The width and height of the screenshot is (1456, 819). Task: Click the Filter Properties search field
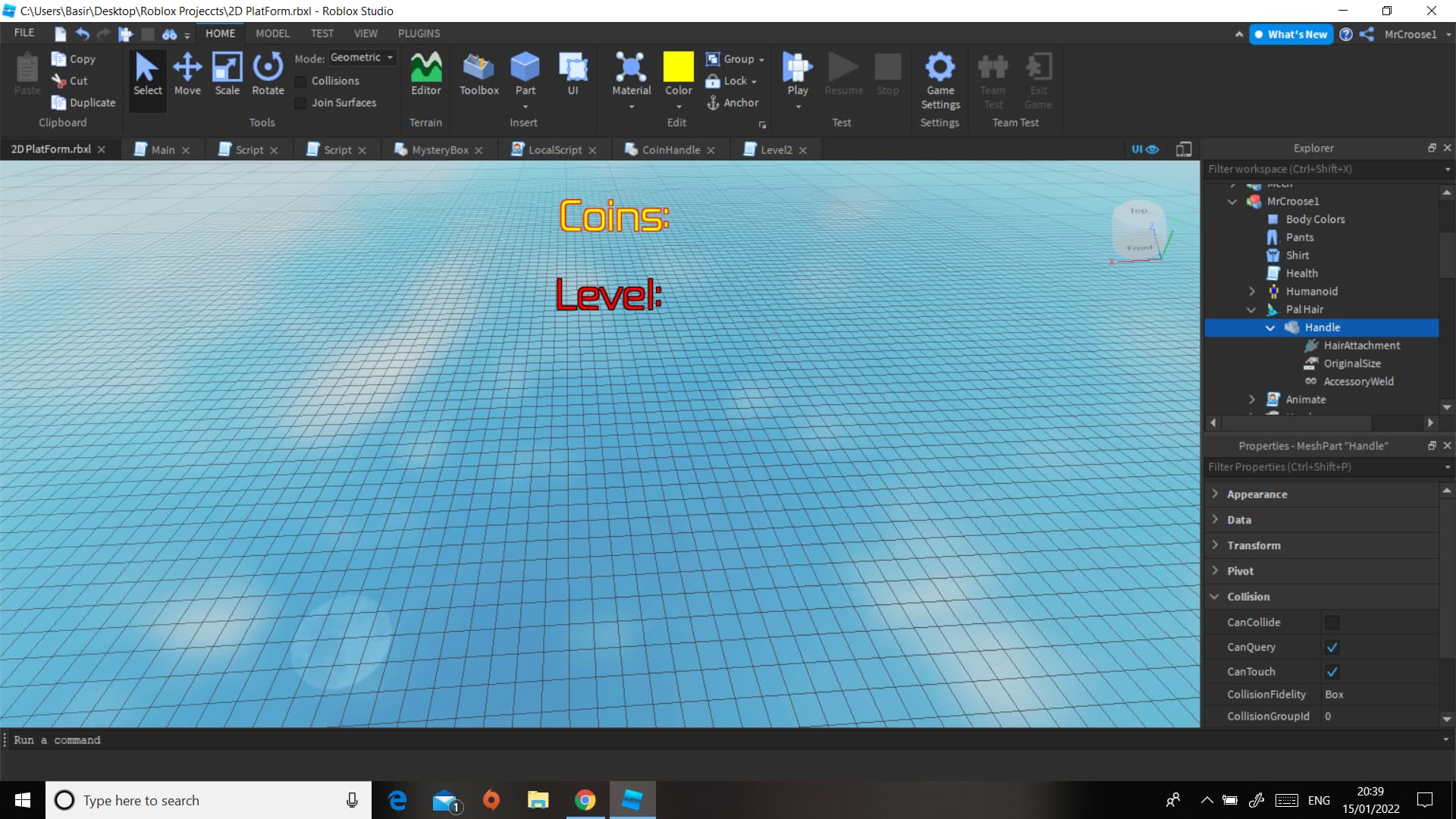(1323, 467)
